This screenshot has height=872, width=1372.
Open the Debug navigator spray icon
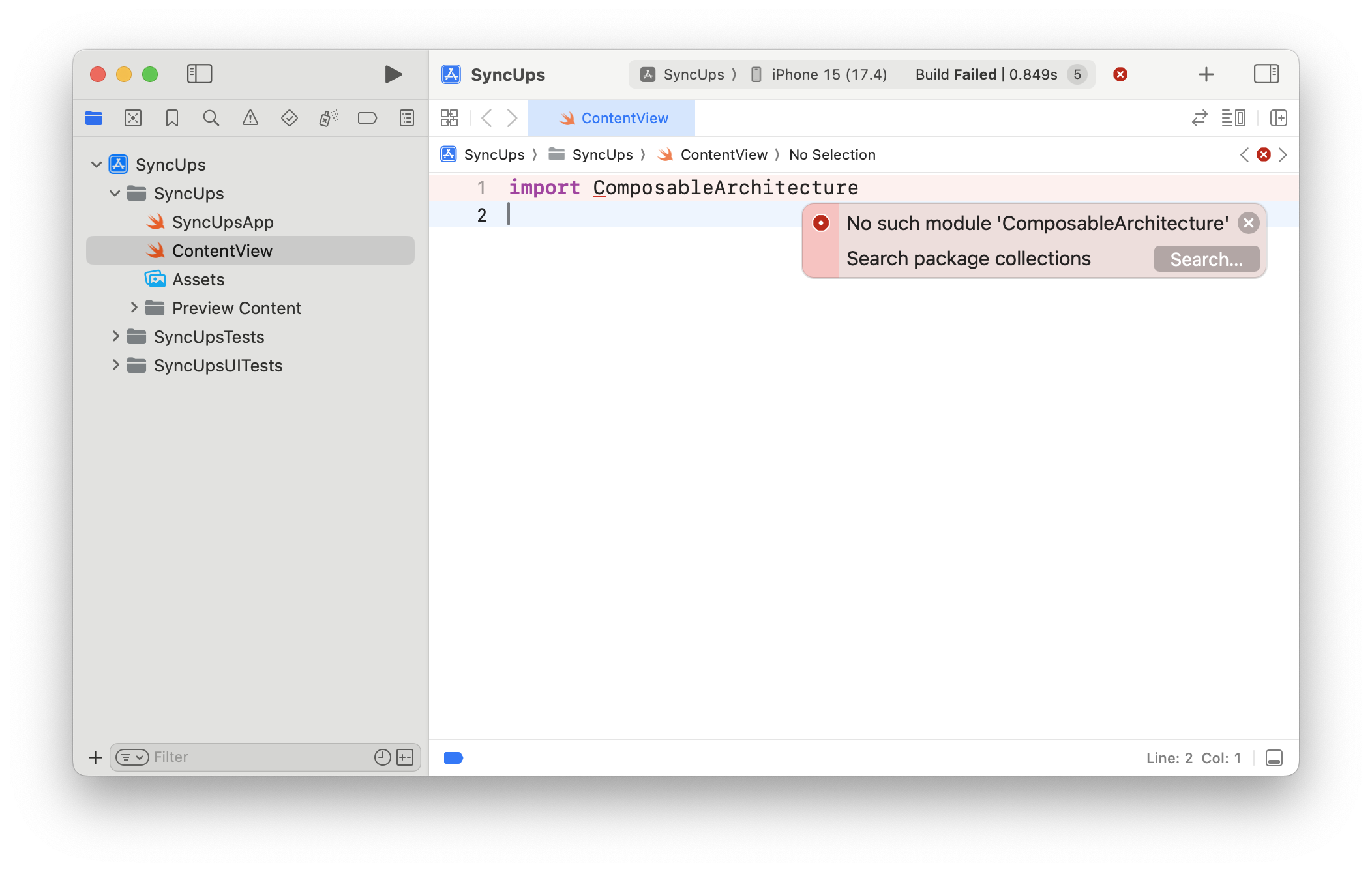pyautogui.click(x=329, y=118)
